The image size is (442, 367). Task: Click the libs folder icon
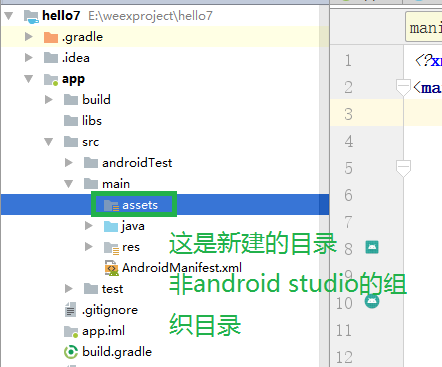point(71,121)
